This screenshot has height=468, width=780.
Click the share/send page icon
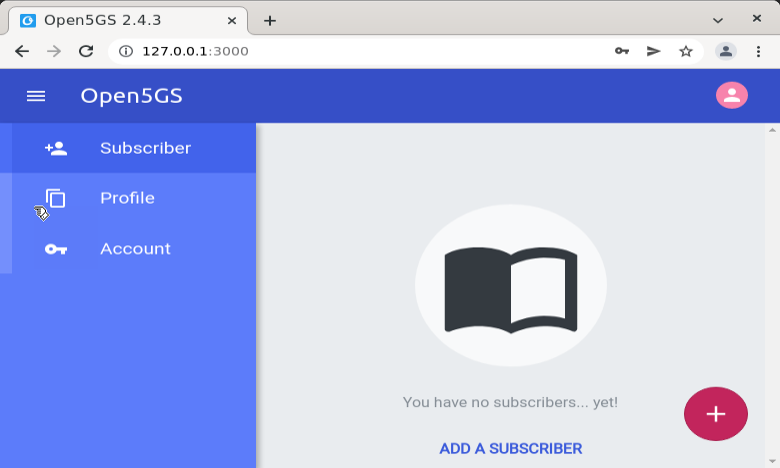(x=653, y=51)
